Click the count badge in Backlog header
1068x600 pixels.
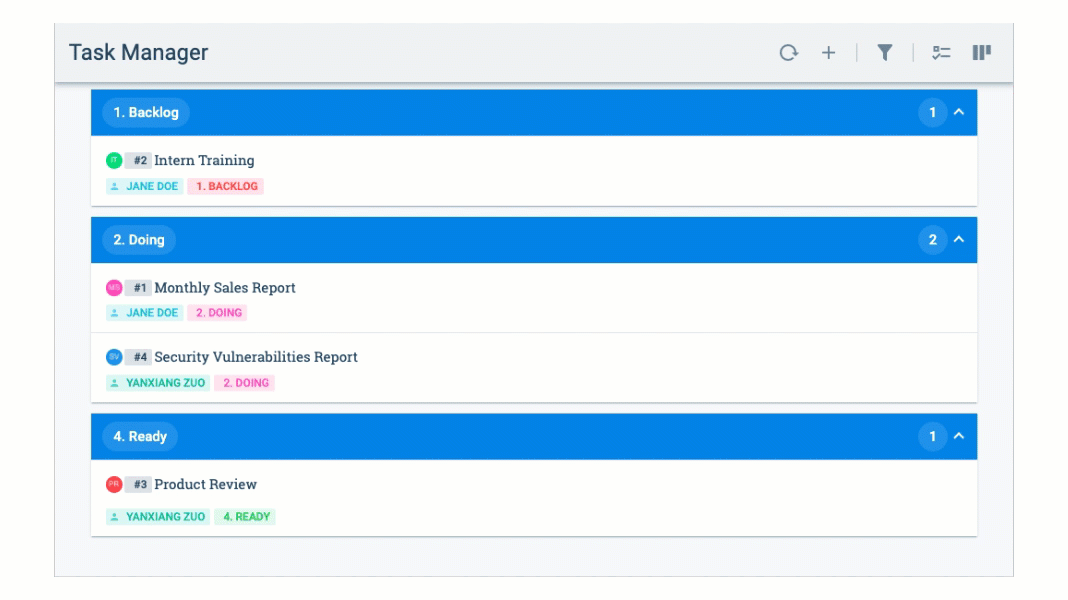pos(932,112)
